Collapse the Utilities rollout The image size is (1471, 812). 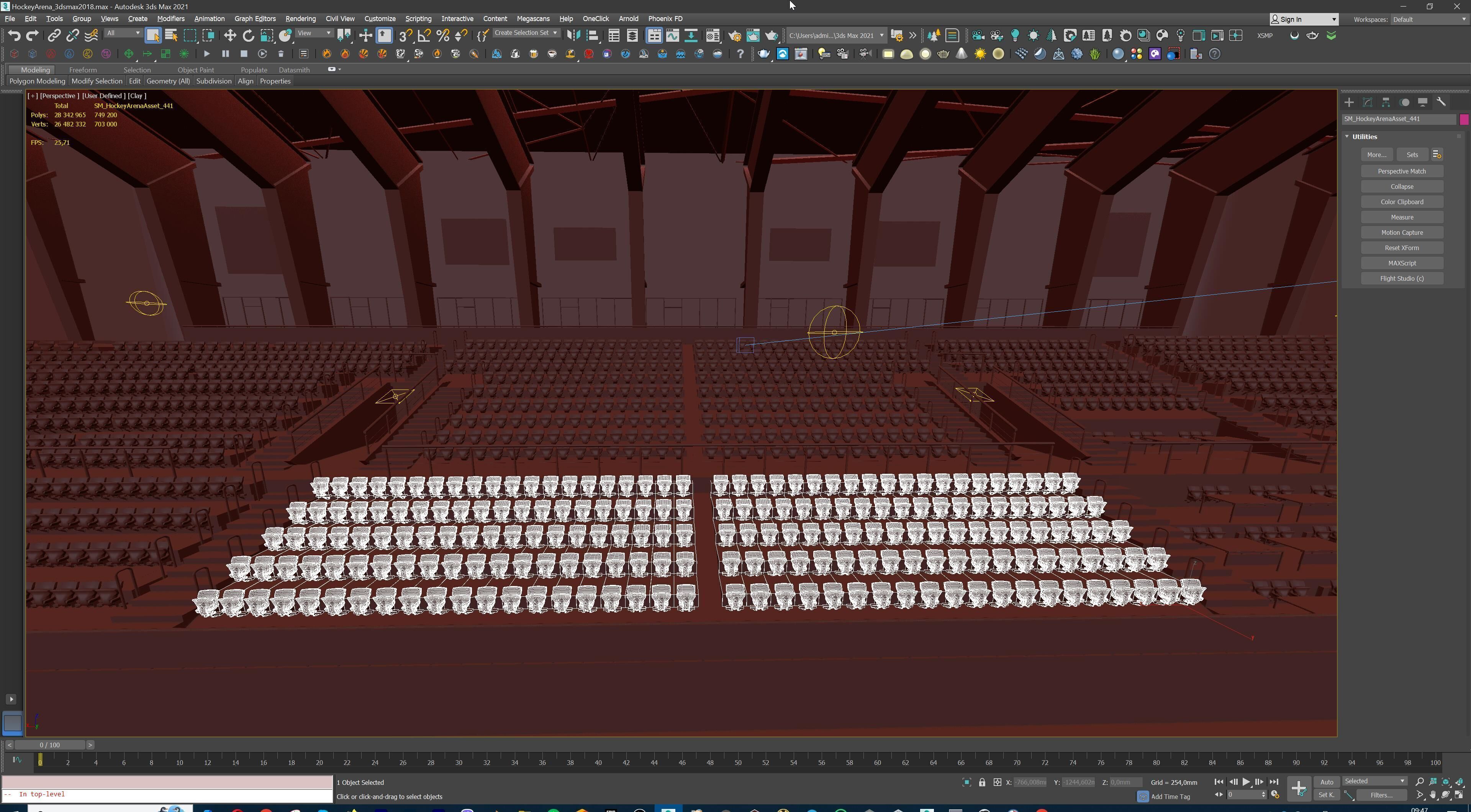pos(1347,136)
